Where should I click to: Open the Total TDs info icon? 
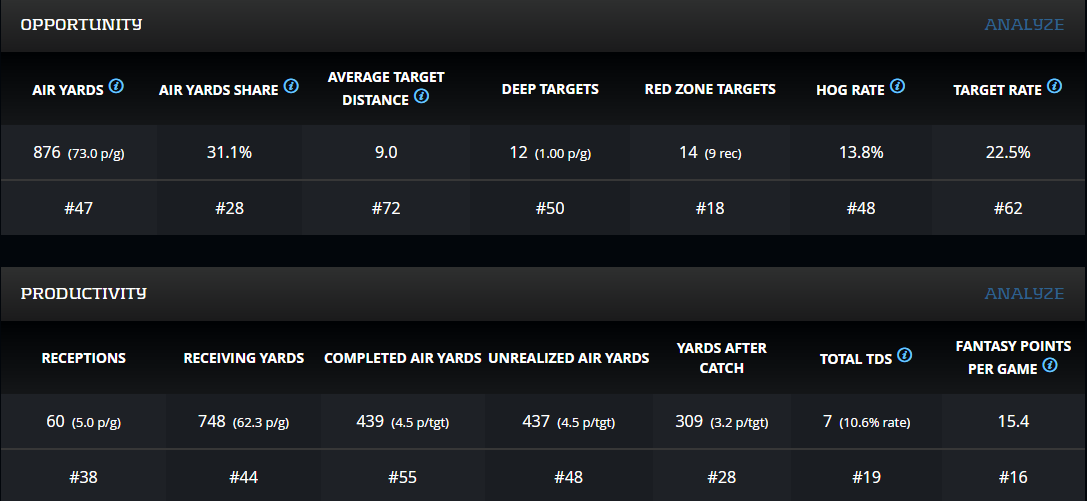tap(904, 355)
